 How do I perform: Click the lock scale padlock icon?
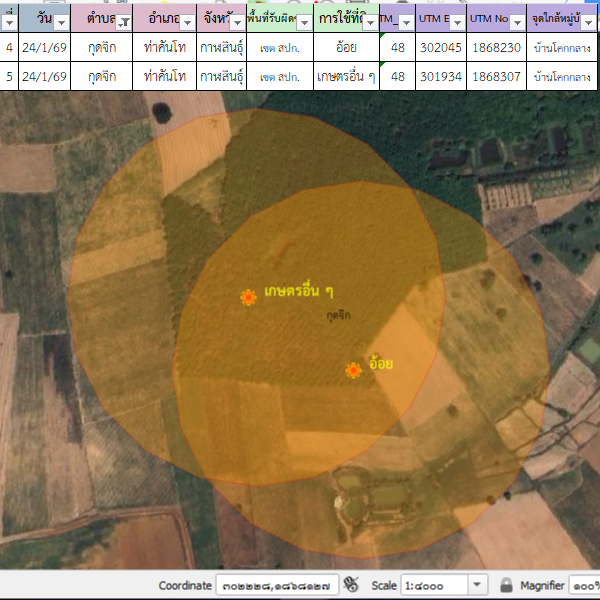[507, 584]
